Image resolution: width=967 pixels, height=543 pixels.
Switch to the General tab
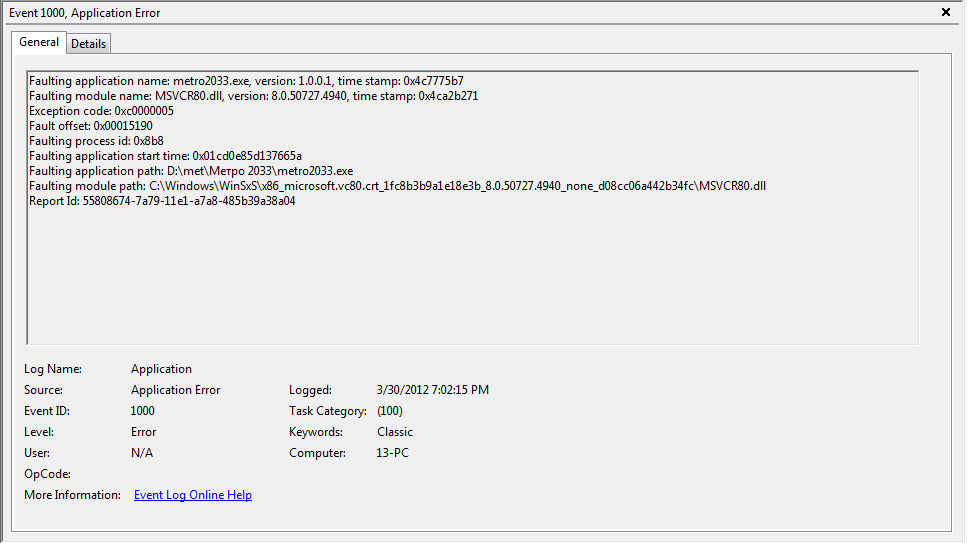point(39,43)
